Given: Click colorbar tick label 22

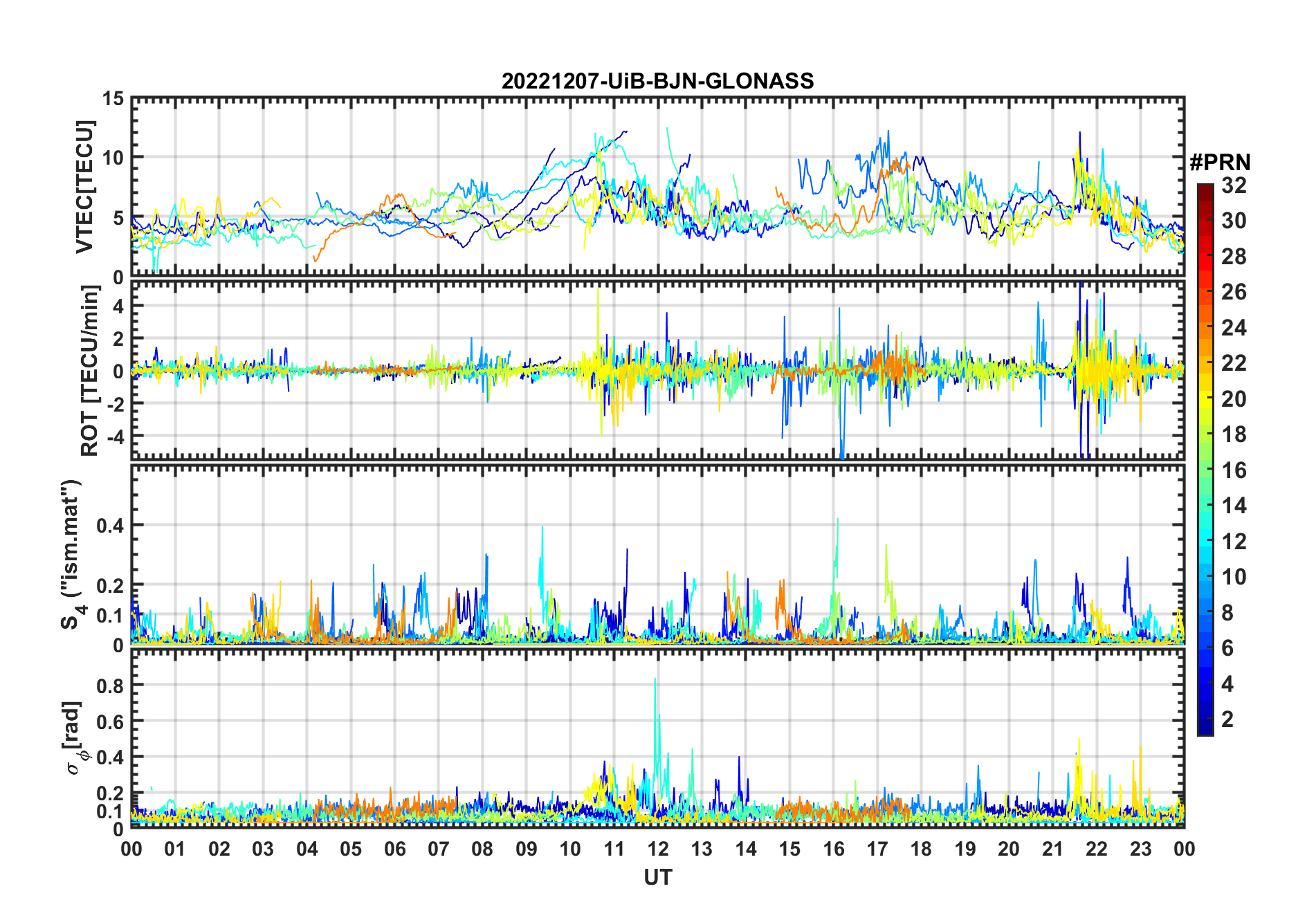Looking at the screenshot, I should coord(1234,362).
